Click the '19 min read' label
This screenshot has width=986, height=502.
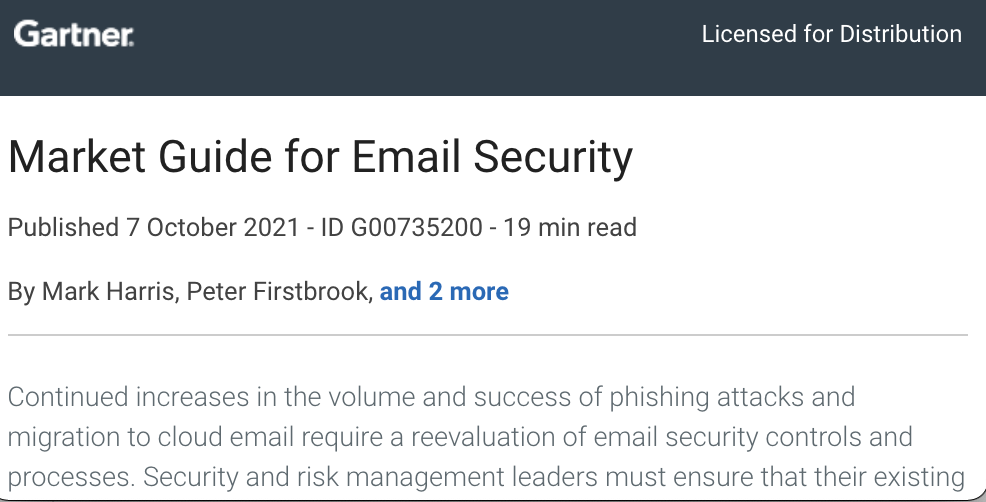click(570, 227)
